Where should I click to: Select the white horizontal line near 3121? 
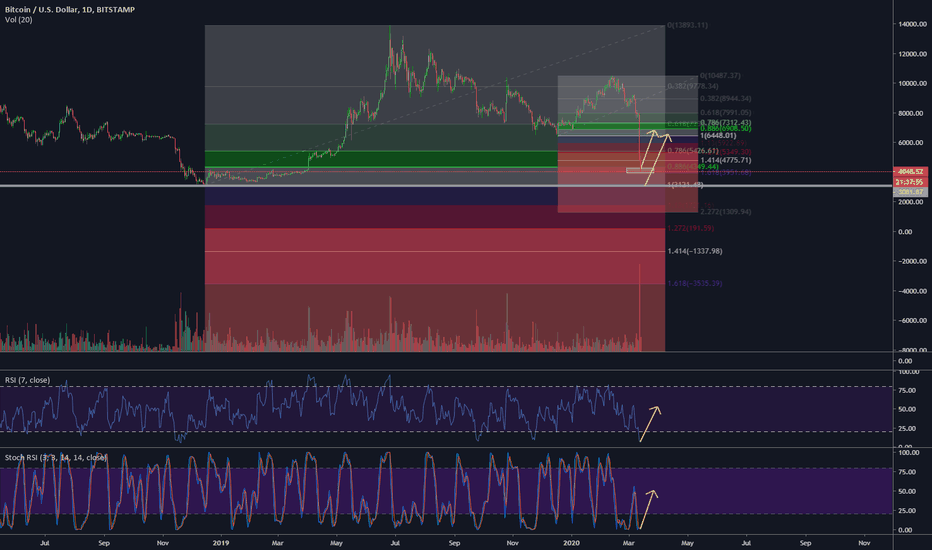tap(446, 186)
